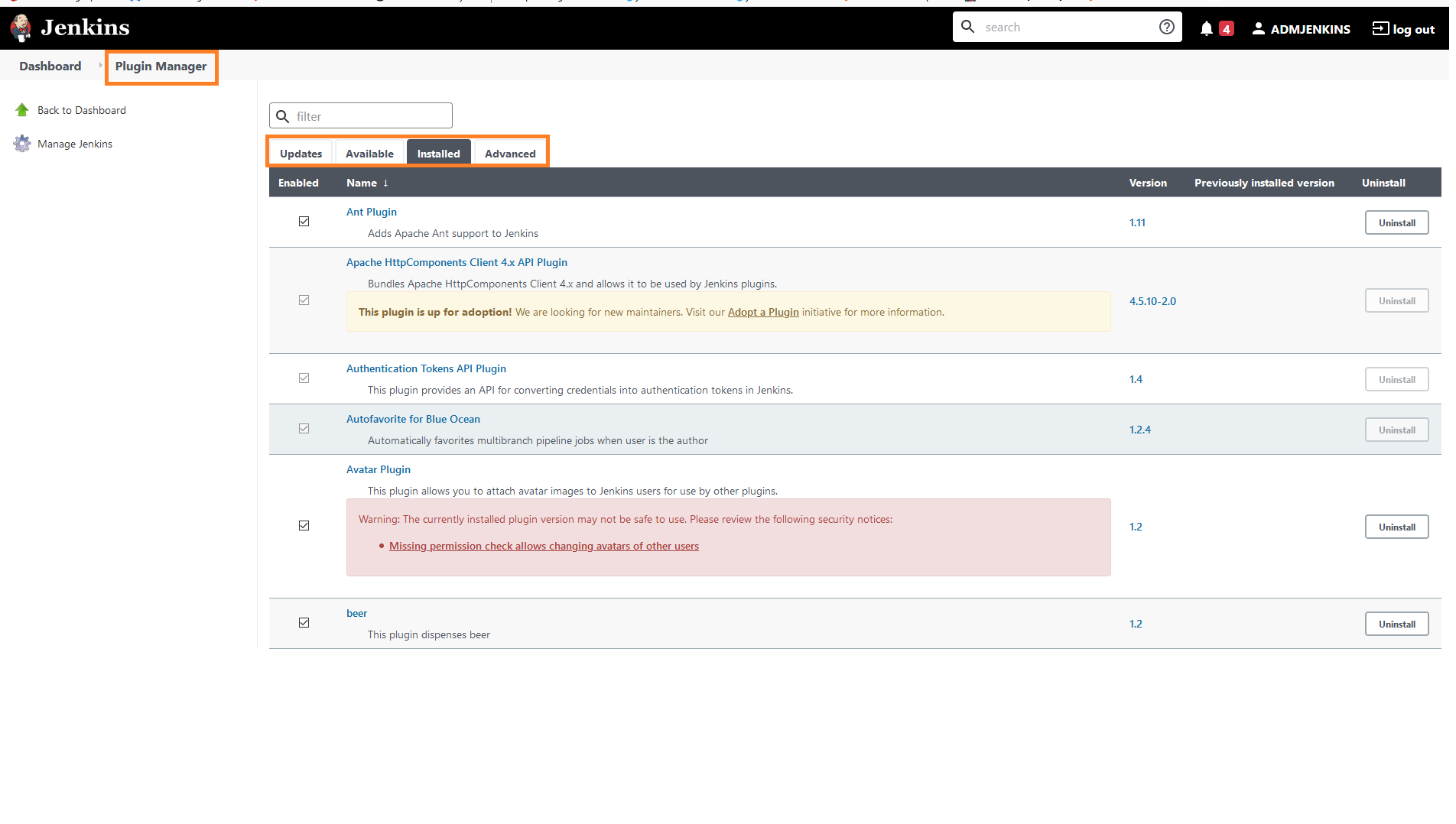Click the ADMJENKINS user profile icon
The width and height of the screenshot is (1456, 824).
tap(1258, 28)
